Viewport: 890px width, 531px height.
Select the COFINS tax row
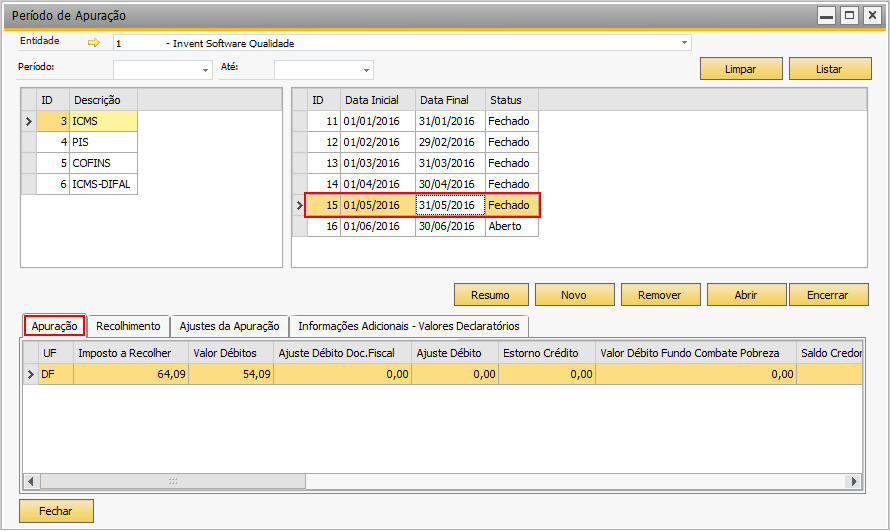click(87, 163)
